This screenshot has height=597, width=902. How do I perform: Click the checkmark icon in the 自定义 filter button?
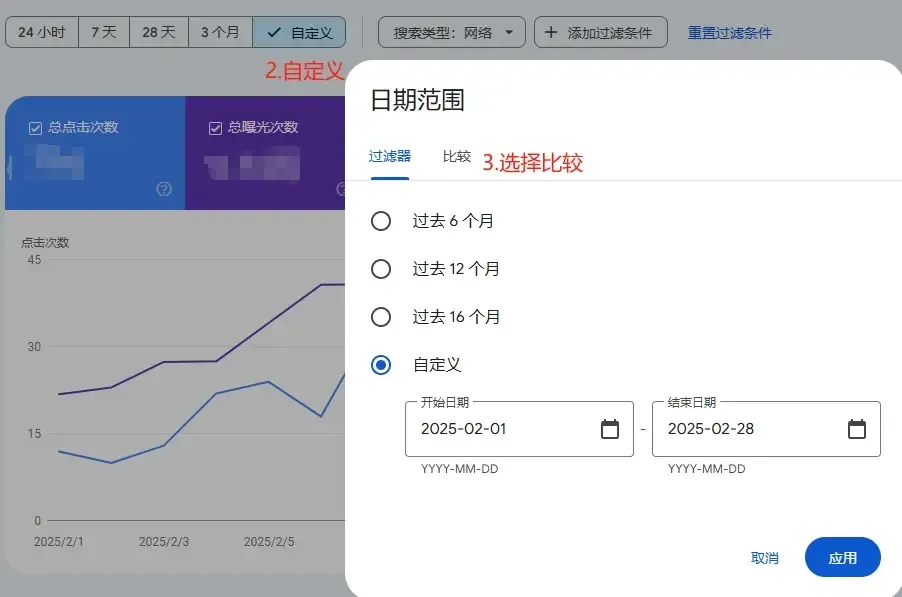pos(273,31)
